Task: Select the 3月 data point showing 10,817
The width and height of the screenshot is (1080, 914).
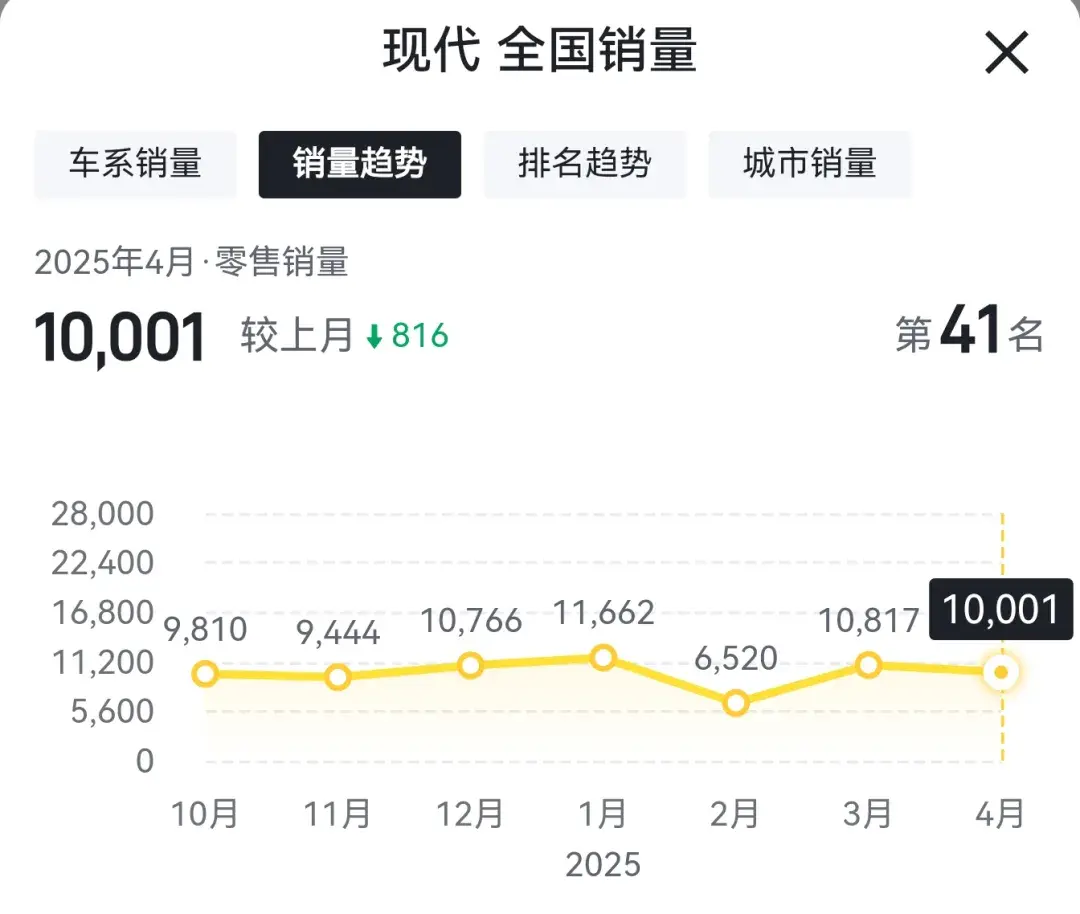Action: click(869, 665)
